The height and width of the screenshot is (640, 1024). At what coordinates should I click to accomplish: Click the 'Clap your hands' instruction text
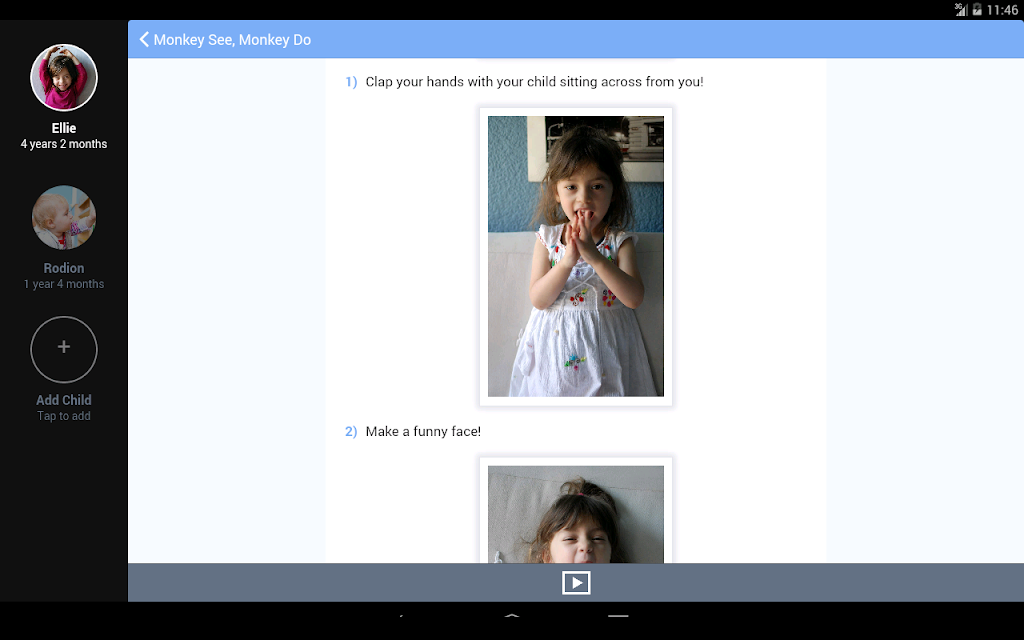click(534, 82)
